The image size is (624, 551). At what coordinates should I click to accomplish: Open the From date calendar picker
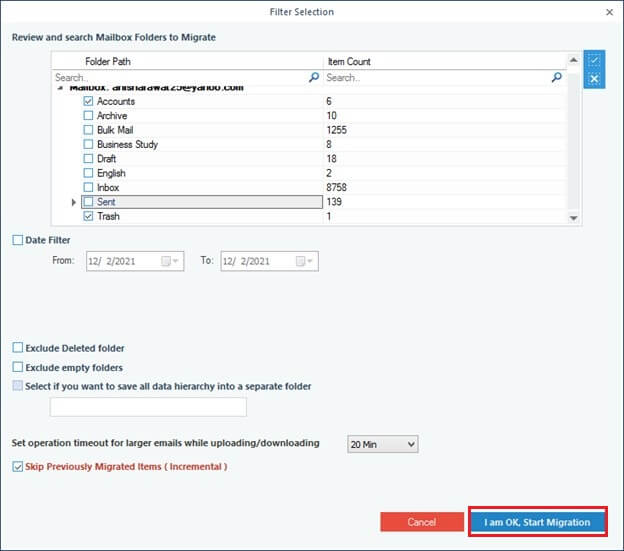coord(171,261)
